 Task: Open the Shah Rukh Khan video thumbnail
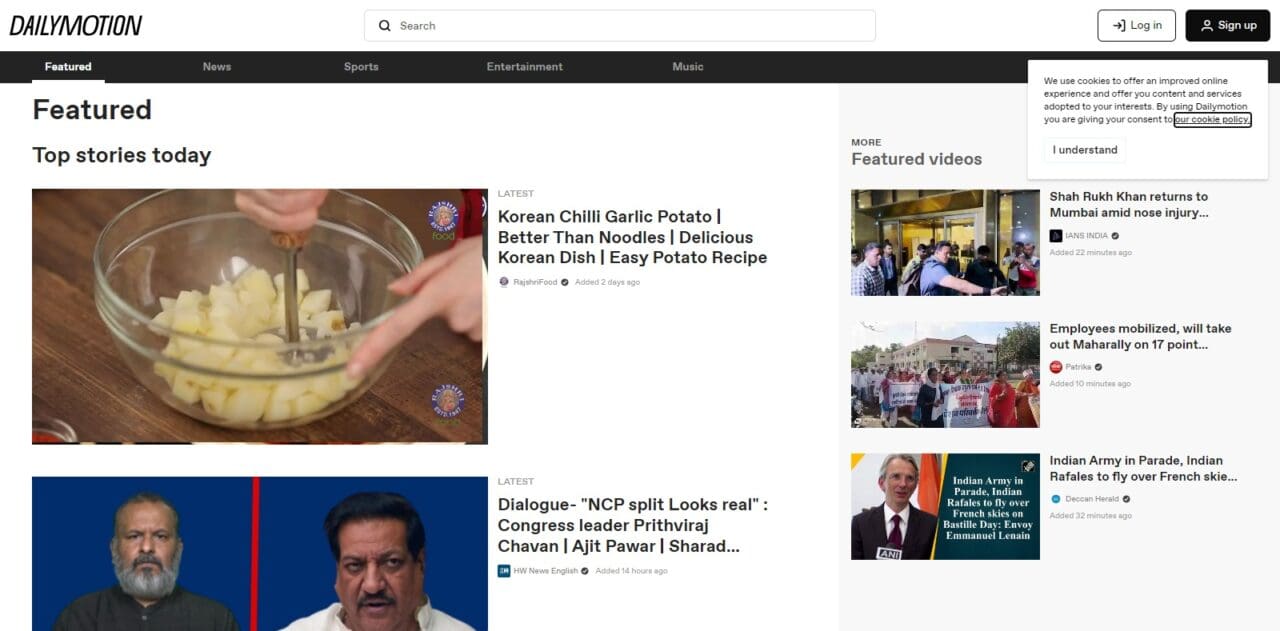click(945, 243)
